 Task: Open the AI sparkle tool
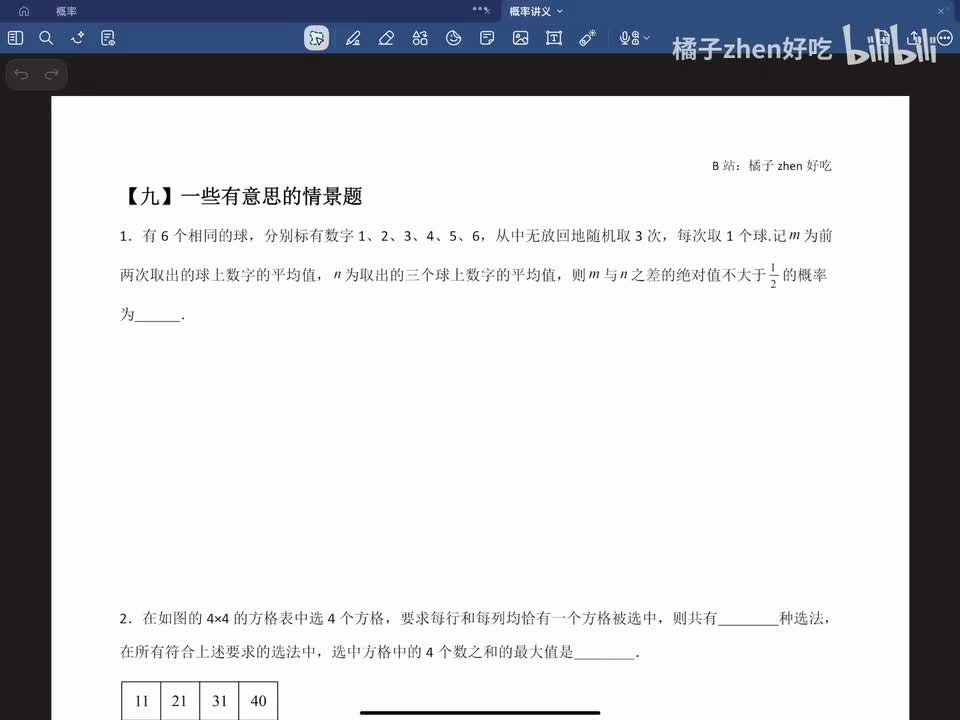77,38
